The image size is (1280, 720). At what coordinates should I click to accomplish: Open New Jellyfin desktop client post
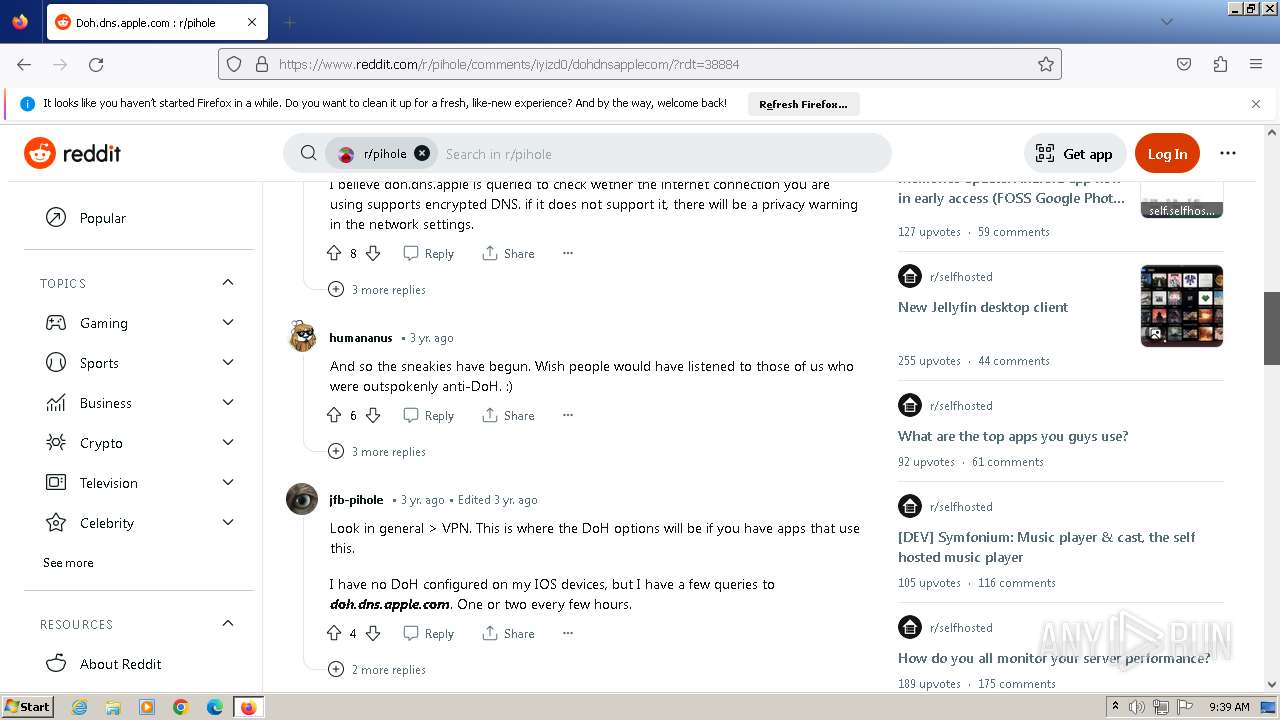click(x=983, y=307)
